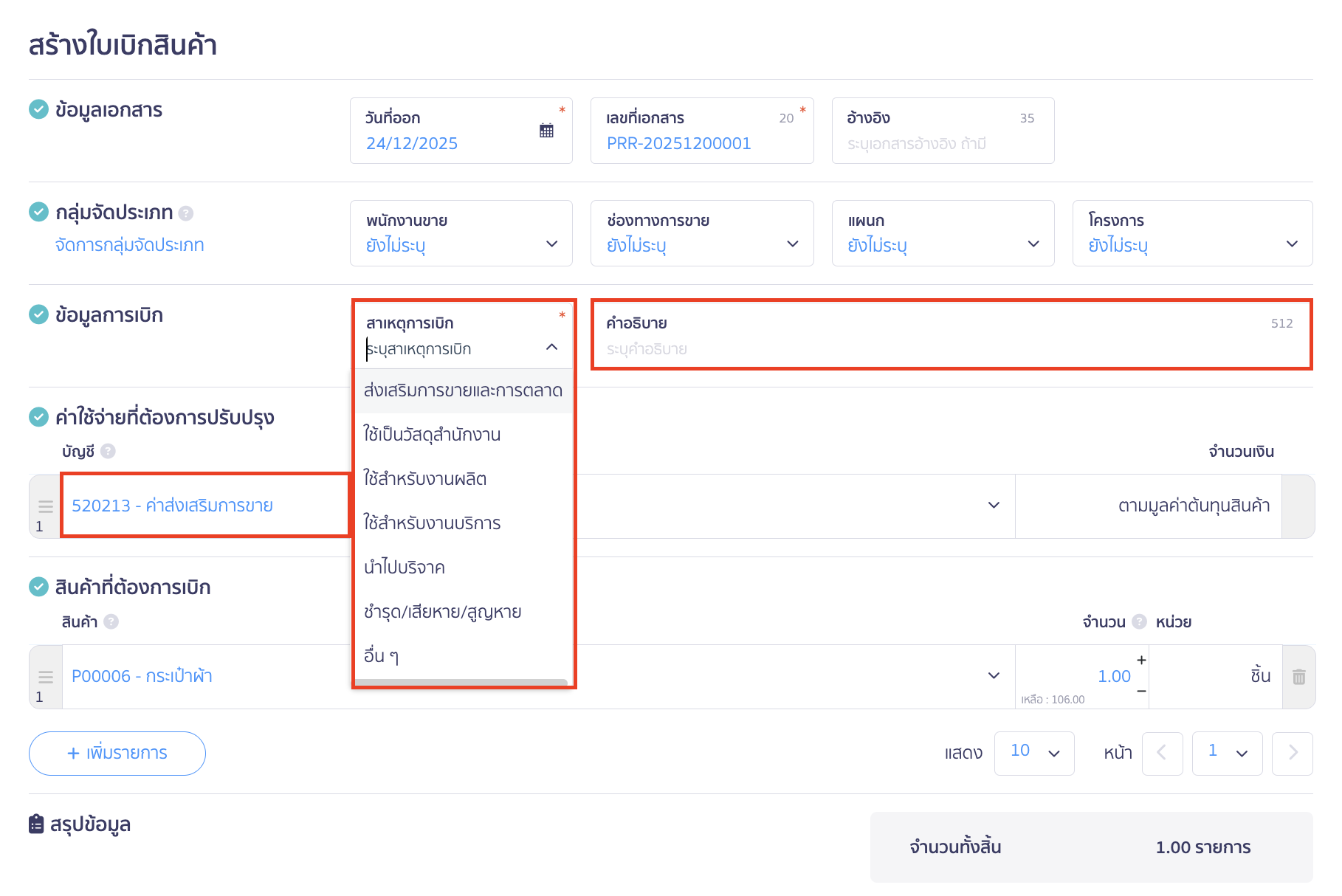1342x896 pixels.
Task: Expand the โครงการ dropdown
Action: click(x=1191, y=234)
